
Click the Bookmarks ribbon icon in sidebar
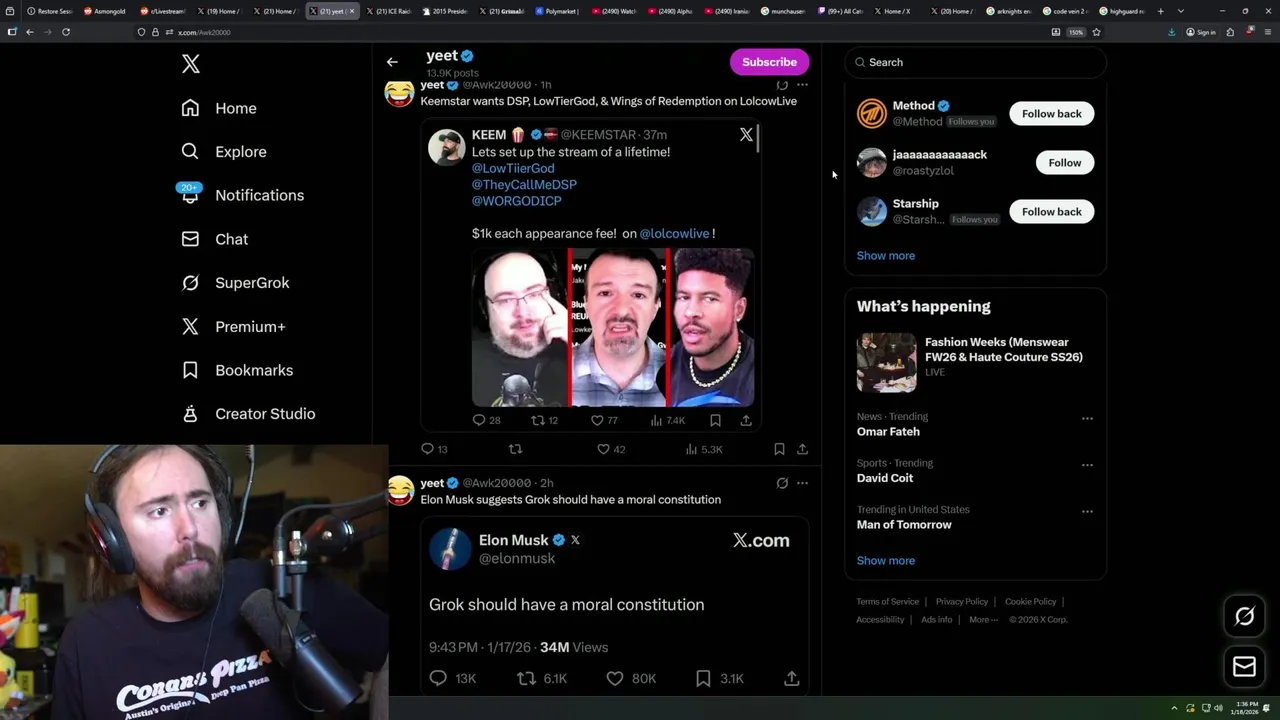190,370
